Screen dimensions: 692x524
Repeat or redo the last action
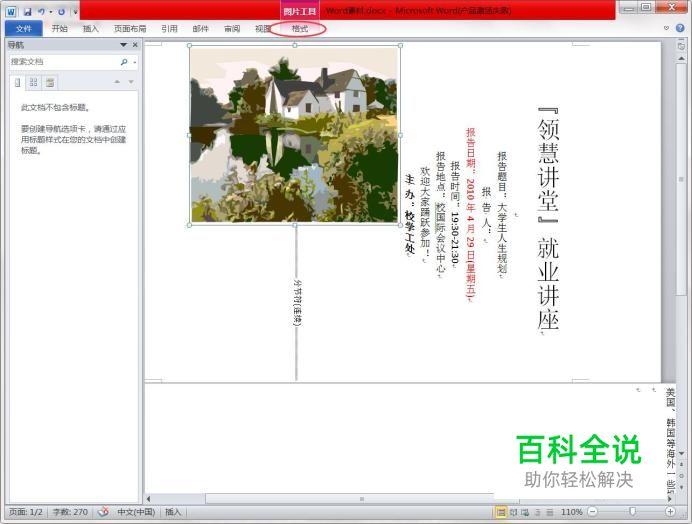(x=61, y=12)
